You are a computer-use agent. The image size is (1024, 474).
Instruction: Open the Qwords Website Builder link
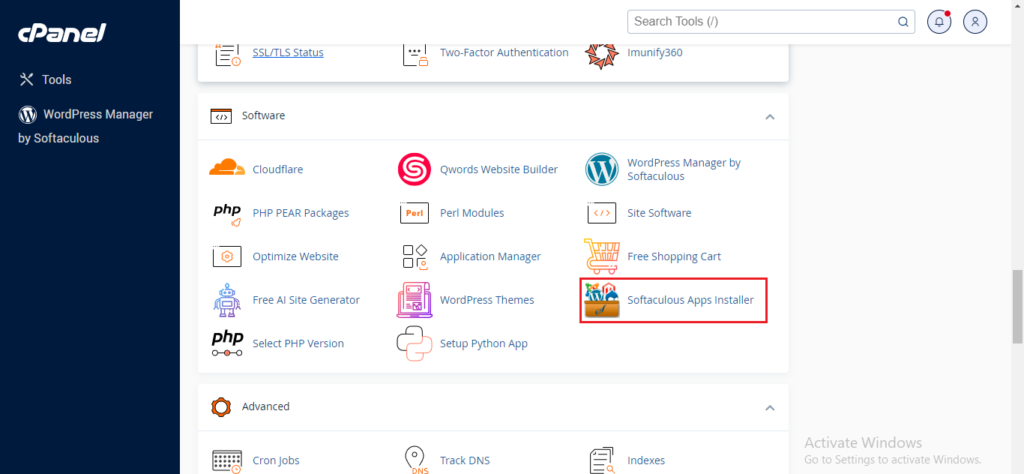499,170
